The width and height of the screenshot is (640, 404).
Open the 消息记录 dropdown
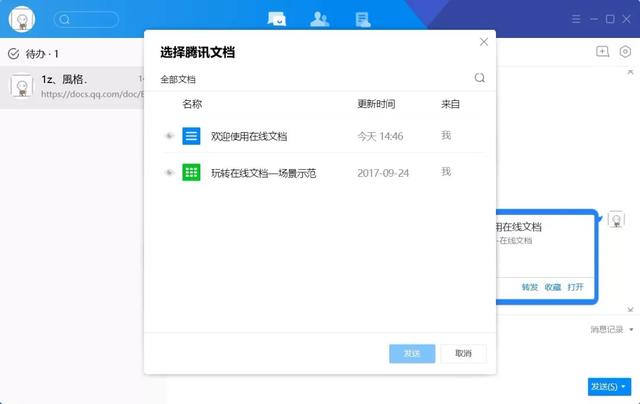click(612, 329)
